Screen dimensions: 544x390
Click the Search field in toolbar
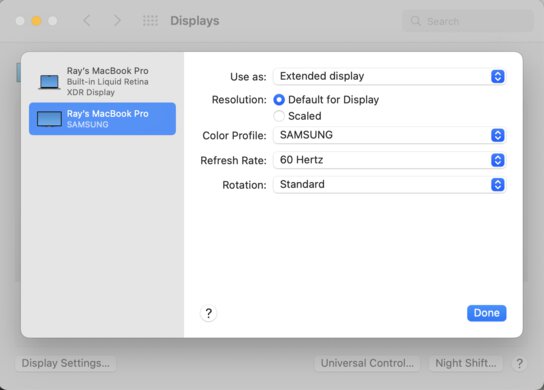[x=468, y=21]
